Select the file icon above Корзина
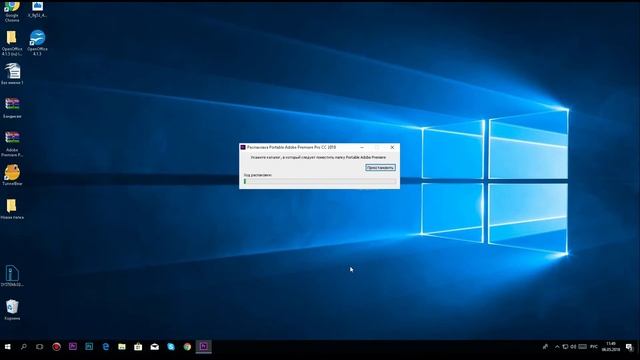 point(12,276)
